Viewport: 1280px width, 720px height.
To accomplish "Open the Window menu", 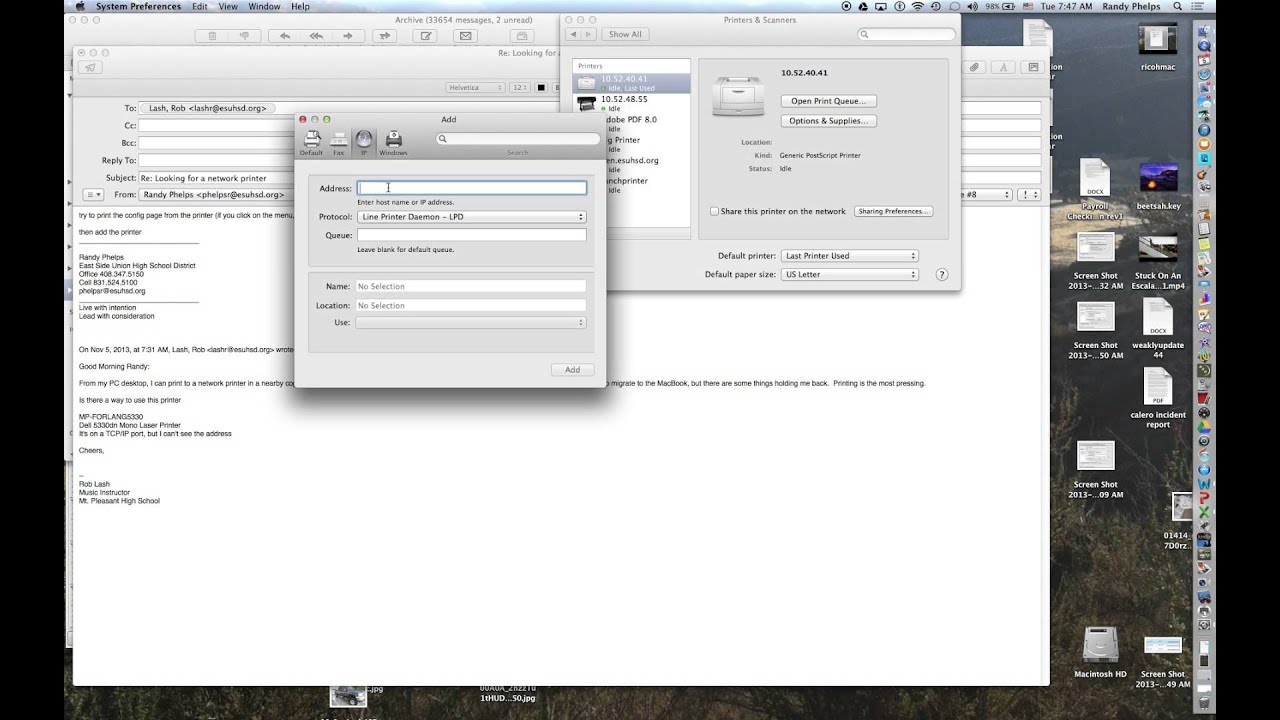I will [264, 6].
